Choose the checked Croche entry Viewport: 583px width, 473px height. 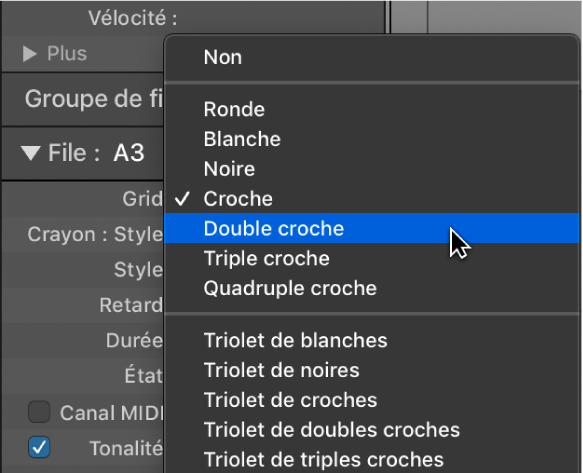pyautogui.click(x=372, y=199)
